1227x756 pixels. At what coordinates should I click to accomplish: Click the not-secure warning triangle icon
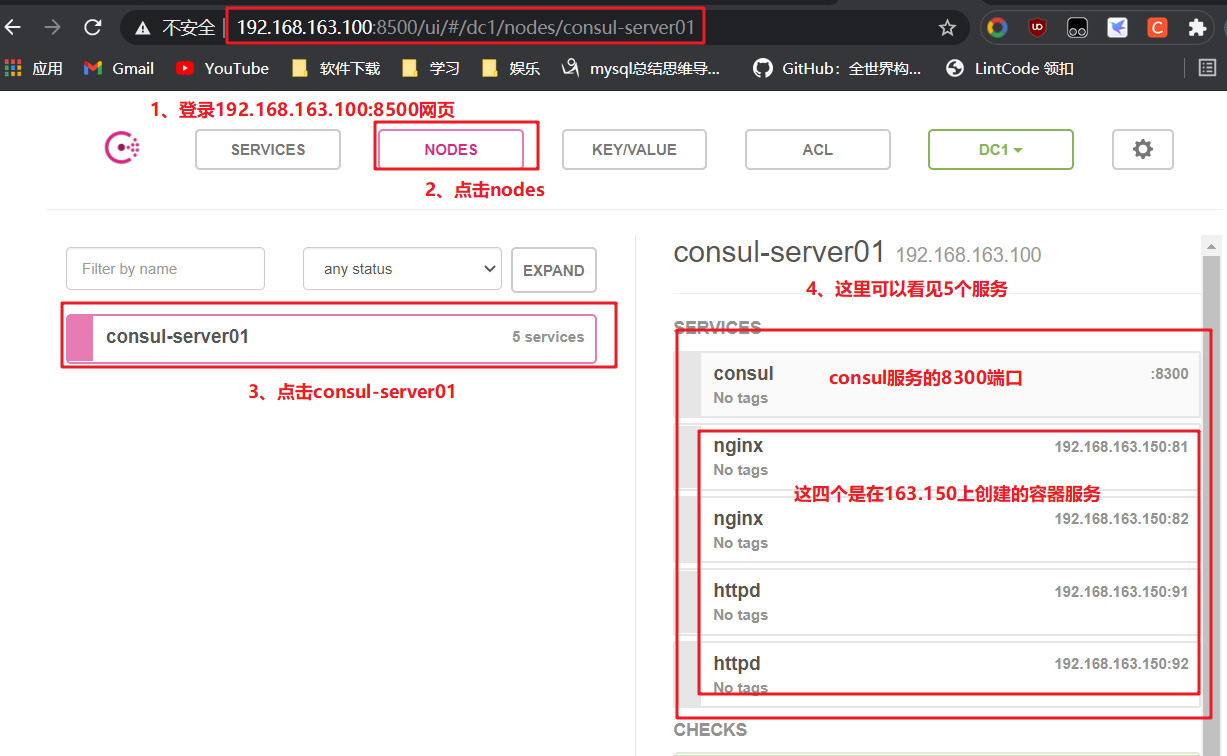click(x=143, y=28)
